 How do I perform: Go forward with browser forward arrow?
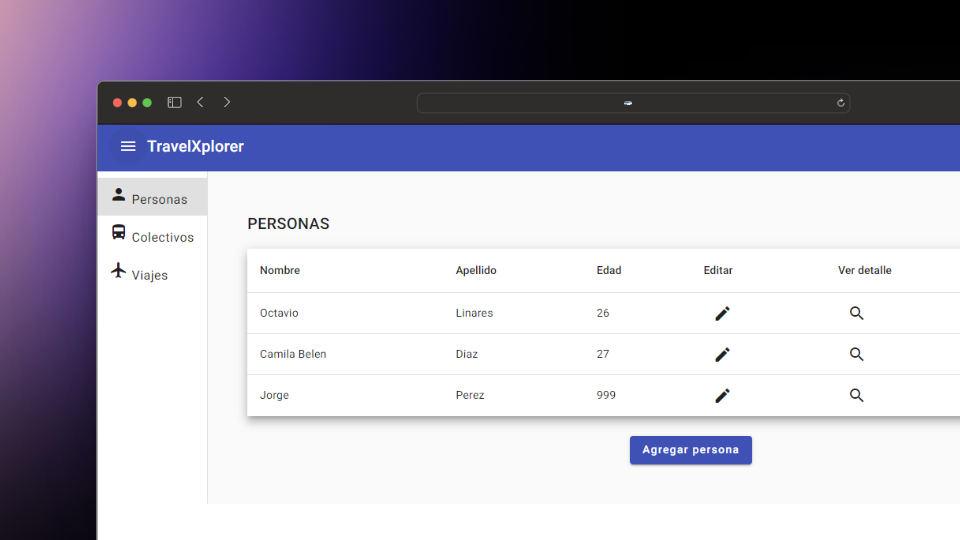[227, 102]
